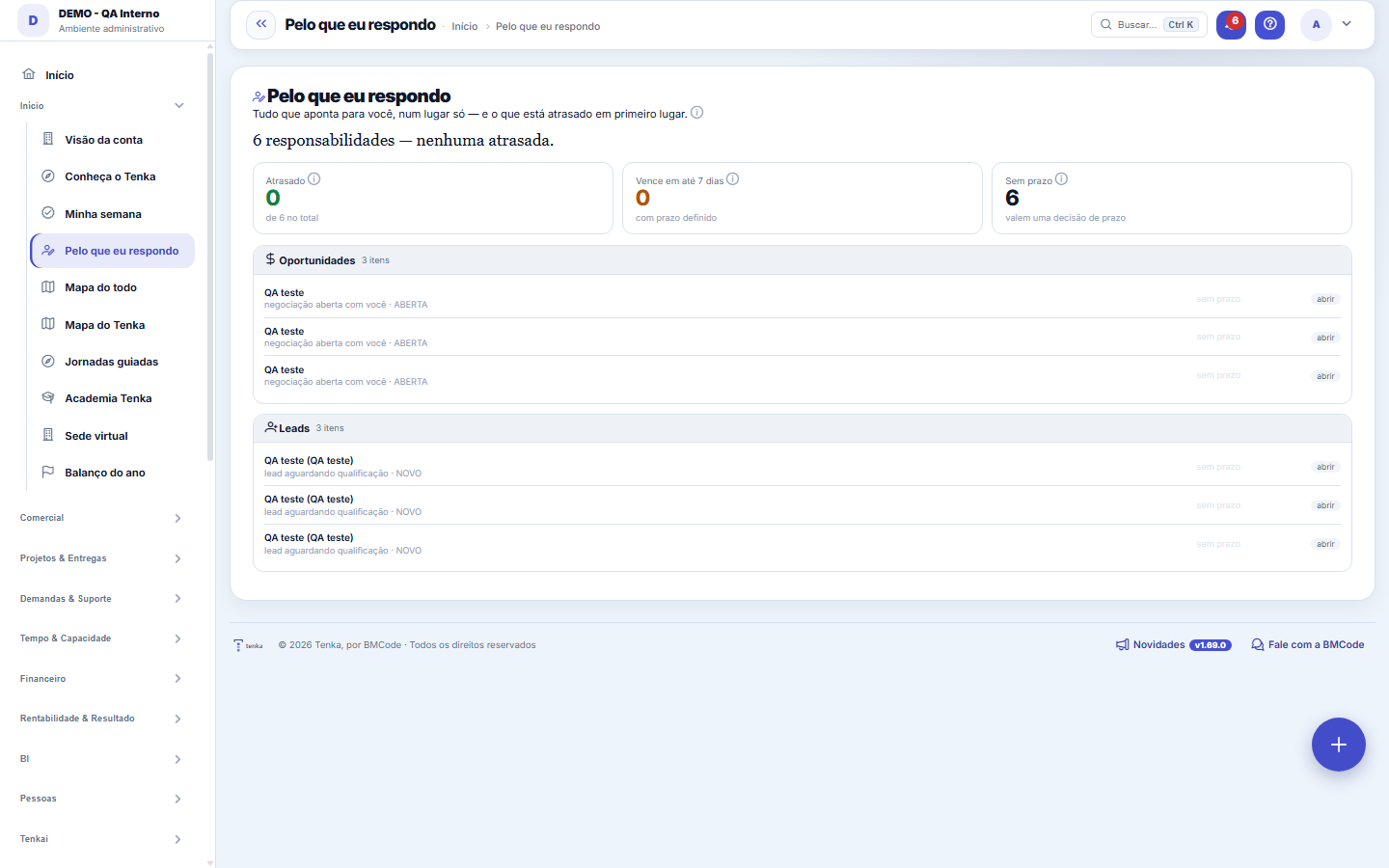Select Jornadas guiadas menu item
The image size is (1389, 868).
click(112, 362)
